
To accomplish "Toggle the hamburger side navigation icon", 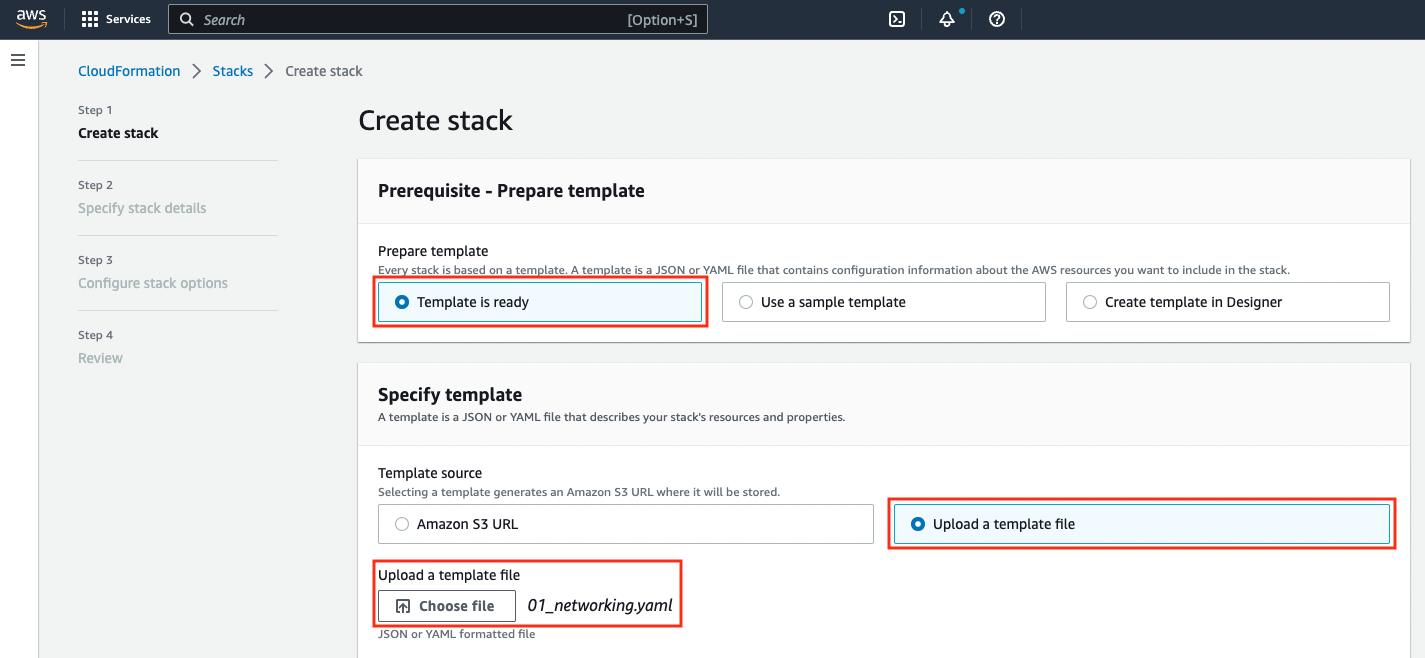I will 17,61.
